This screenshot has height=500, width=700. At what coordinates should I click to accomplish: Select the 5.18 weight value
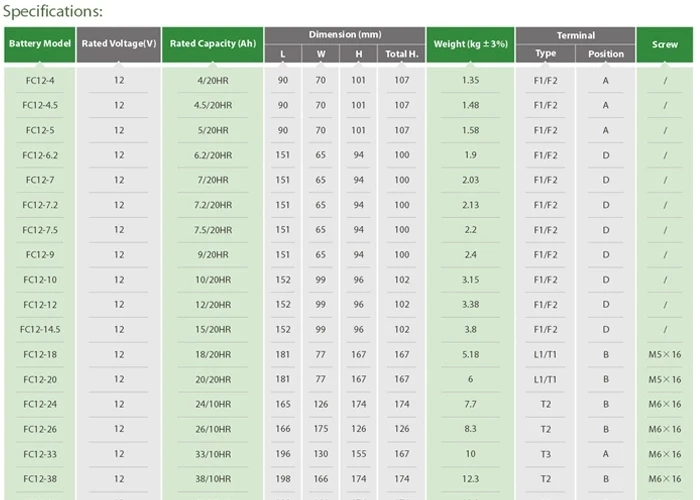tap(471, 354)
